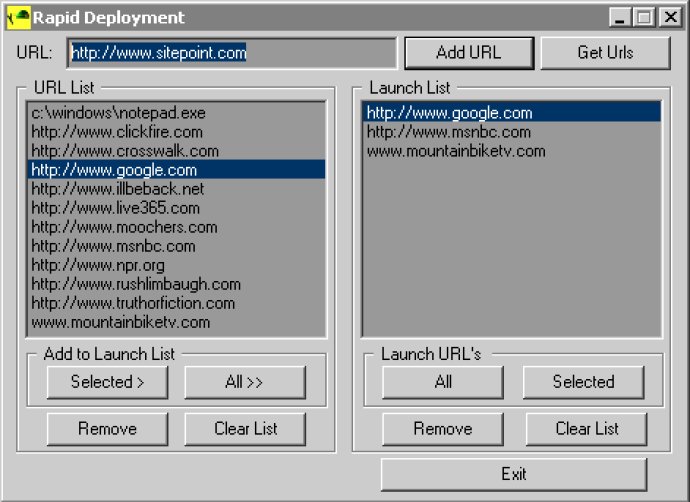Image resolution: width=690 pixels, height=502 pixels.
Task: Select http://www.illbeback.net in URL List
Action: 176,189
